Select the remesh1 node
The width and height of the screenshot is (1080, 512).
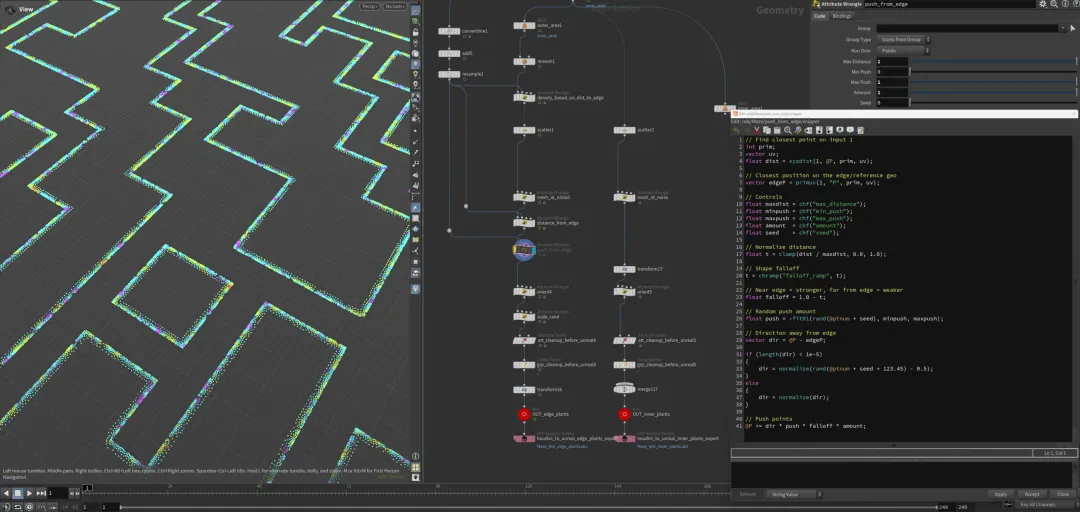click(x=524, y=61)
